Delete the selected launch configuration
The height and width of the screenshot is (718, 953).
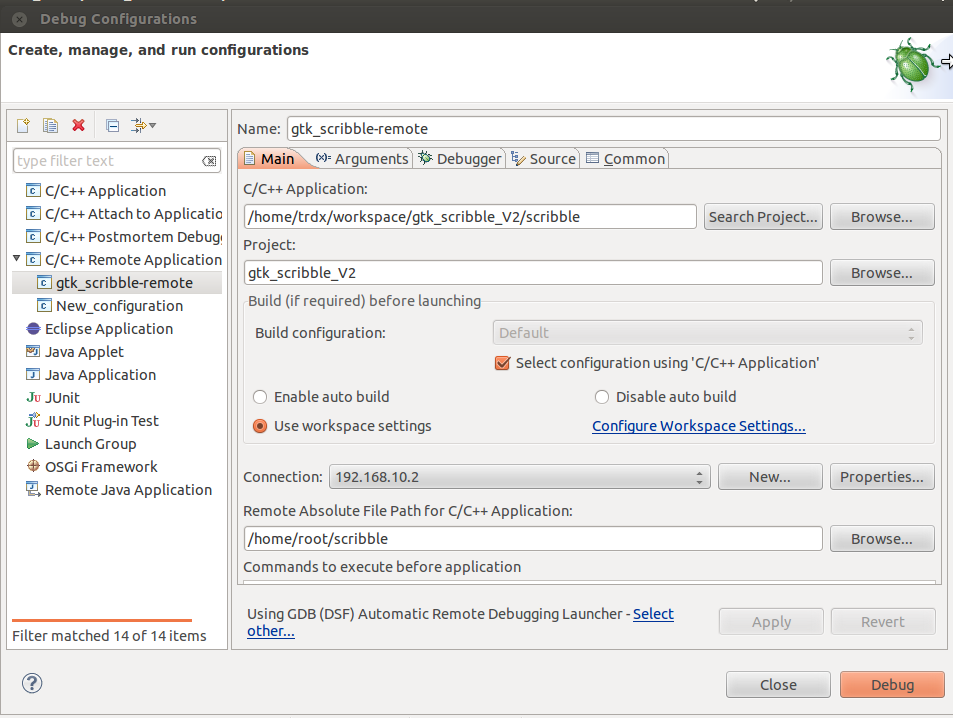coord(78,125)
